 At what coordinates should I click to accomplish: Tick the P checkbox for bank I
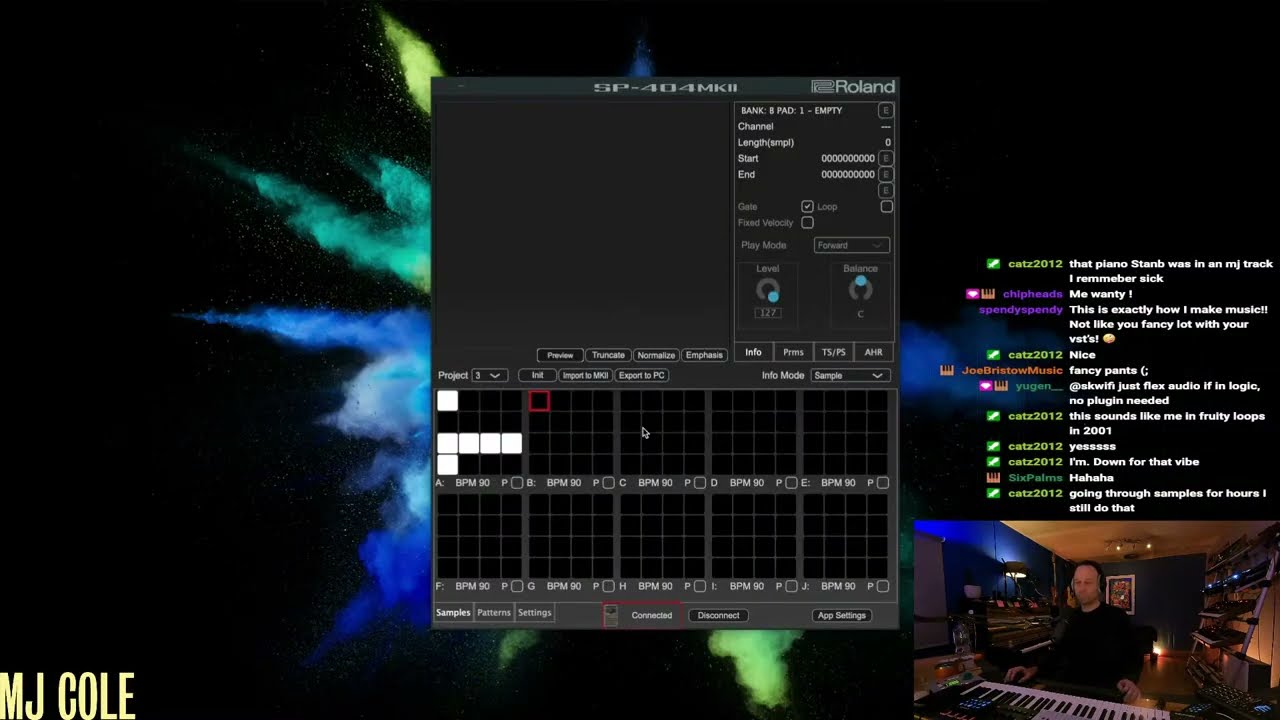coord(791,586)
